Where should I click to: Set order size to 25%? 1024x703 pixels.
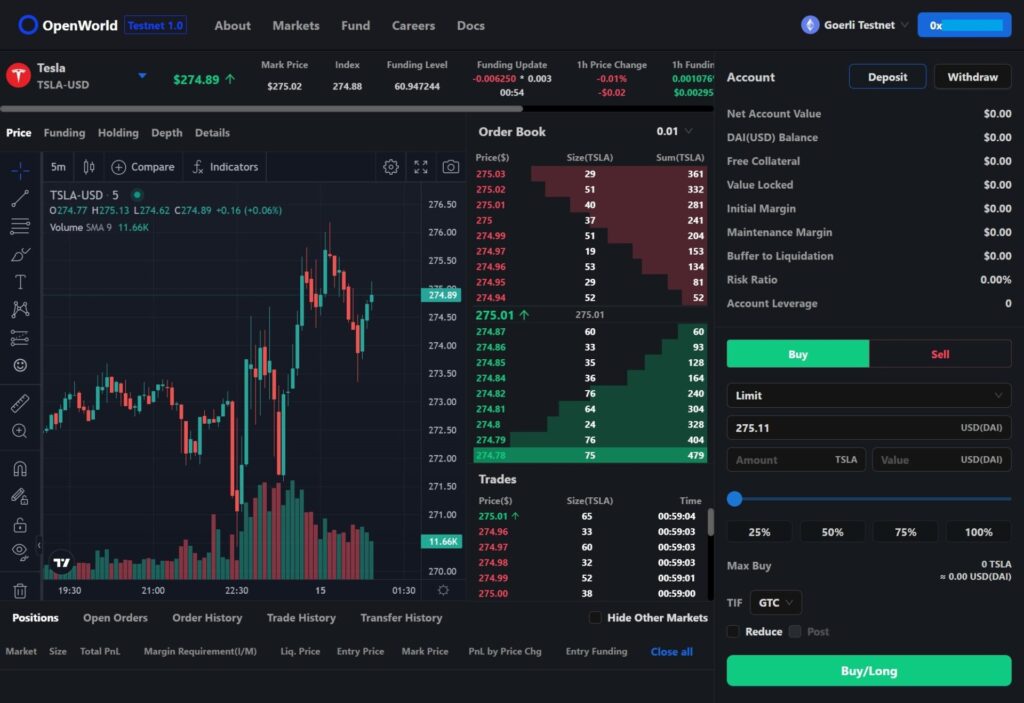tap(759, 532)
